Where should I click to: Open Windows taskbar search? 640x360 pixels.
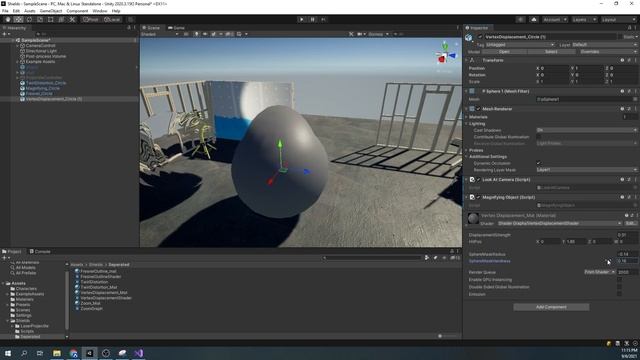[24, 353]
